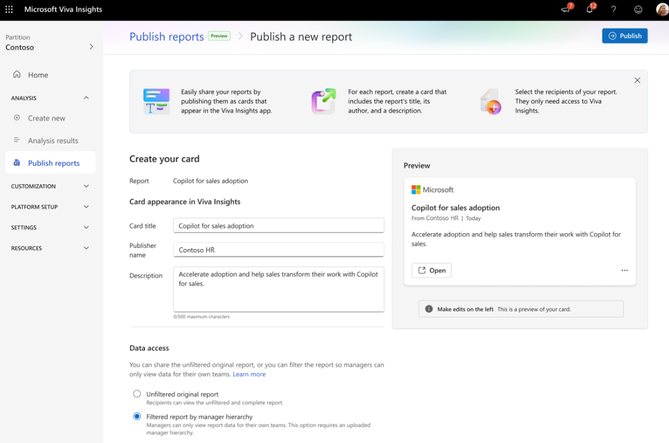669x443 pixels.
Task: Click the Card appearance in Viva Insights heading
Action: pos(185,202)
